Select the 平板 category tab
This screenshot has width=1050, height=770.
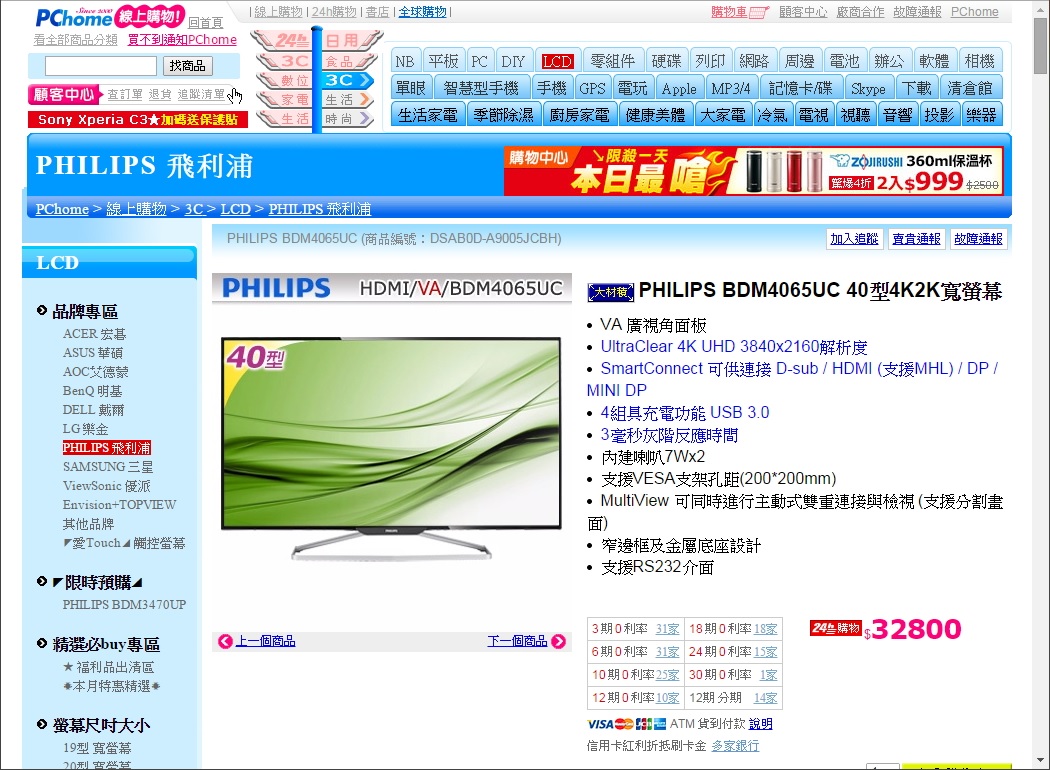click(x=443, y=62)
